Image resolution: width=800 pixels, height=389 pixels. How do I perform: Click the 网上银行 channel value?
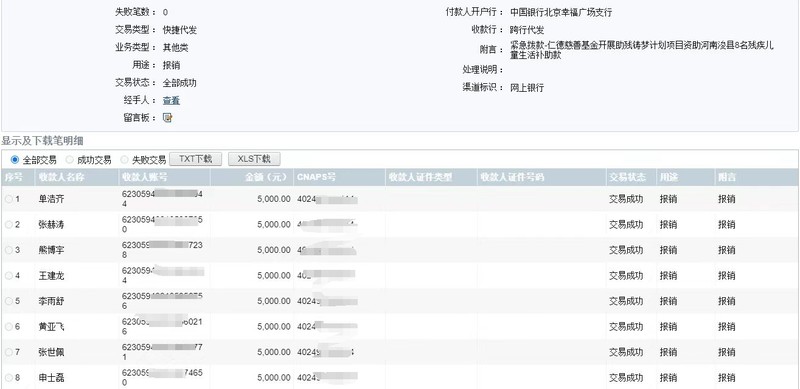[x=527, y=88]
